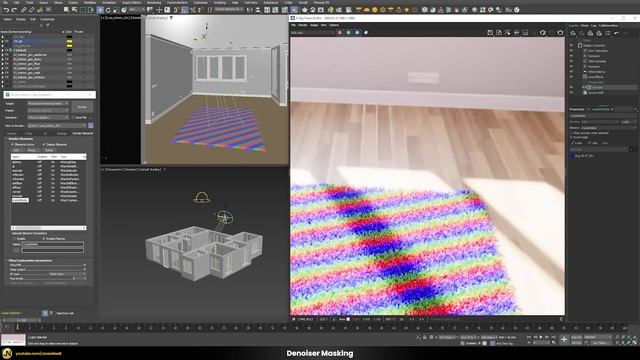
Task: Select the Unlink Selection tool
Action: point(31,10)
